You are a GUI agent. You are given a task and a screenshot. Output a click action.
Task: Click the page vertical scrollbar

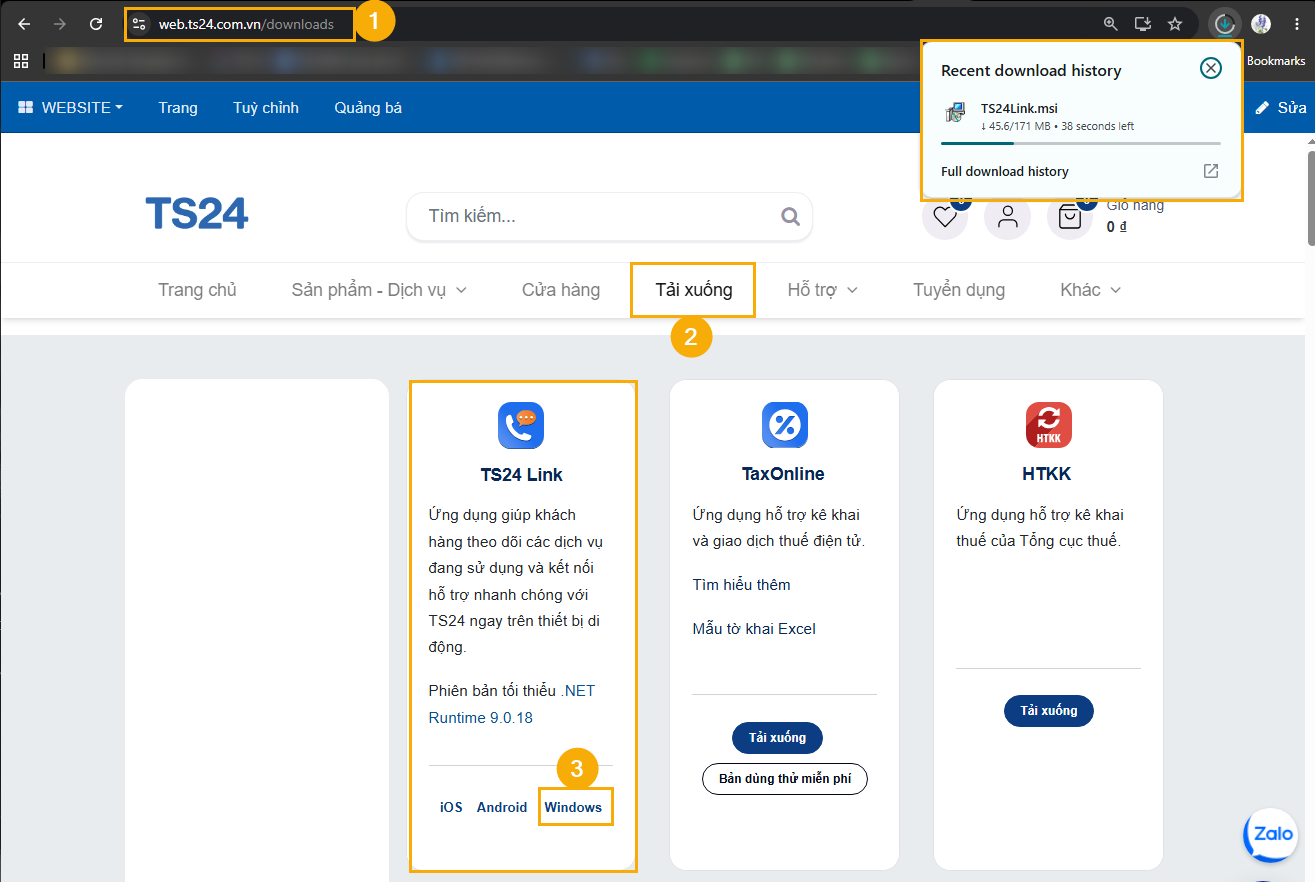(x=1309, y=198)
